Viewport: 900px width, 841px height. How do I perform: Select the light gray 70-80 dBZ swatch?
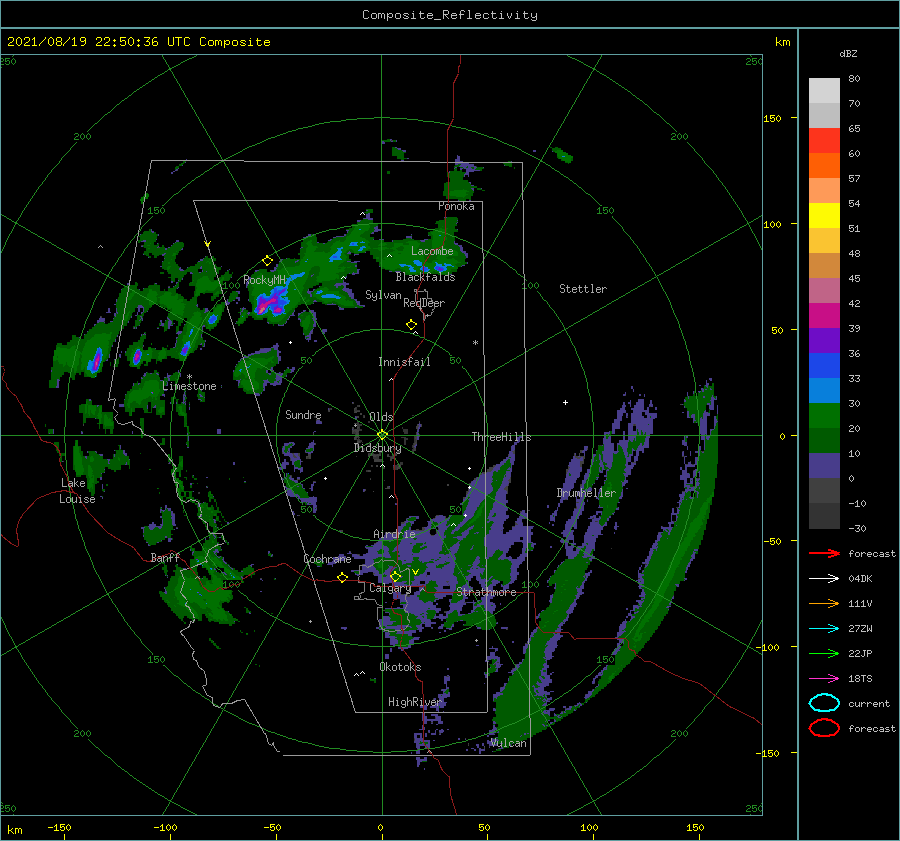click(x=824, y=91)
